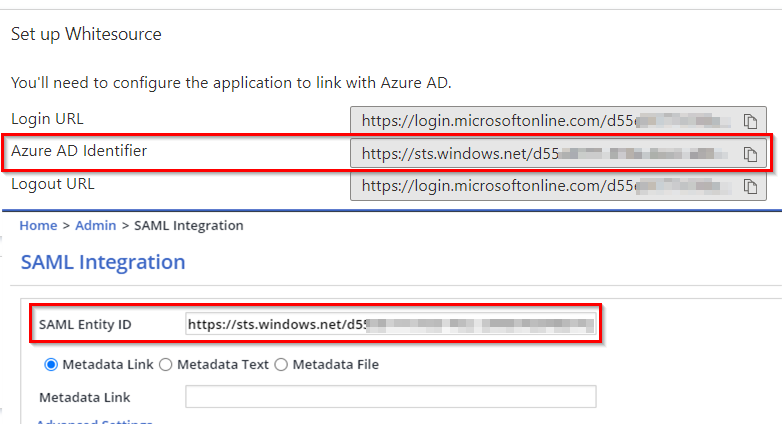Click the Set up Whitesource title
Screen dimensions: 782x424
point(86,35)
